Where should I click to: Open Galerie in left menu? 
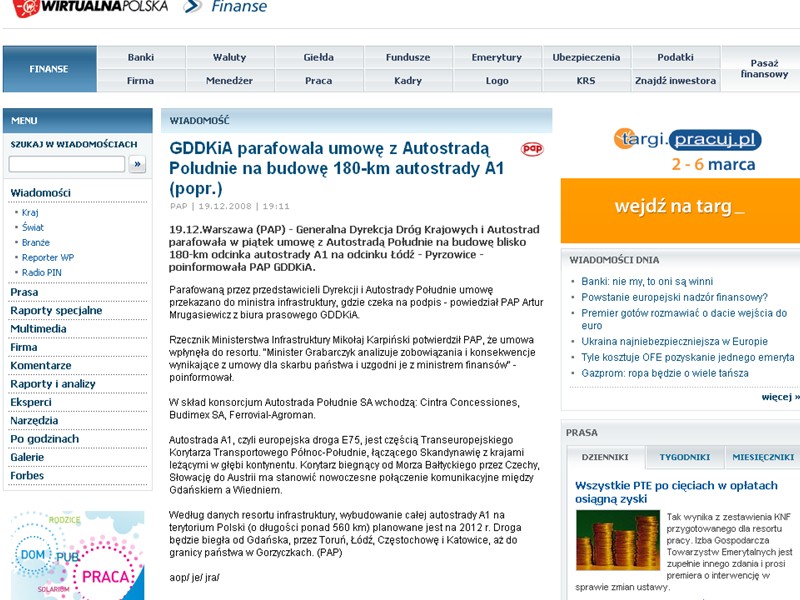pos(27,458)
